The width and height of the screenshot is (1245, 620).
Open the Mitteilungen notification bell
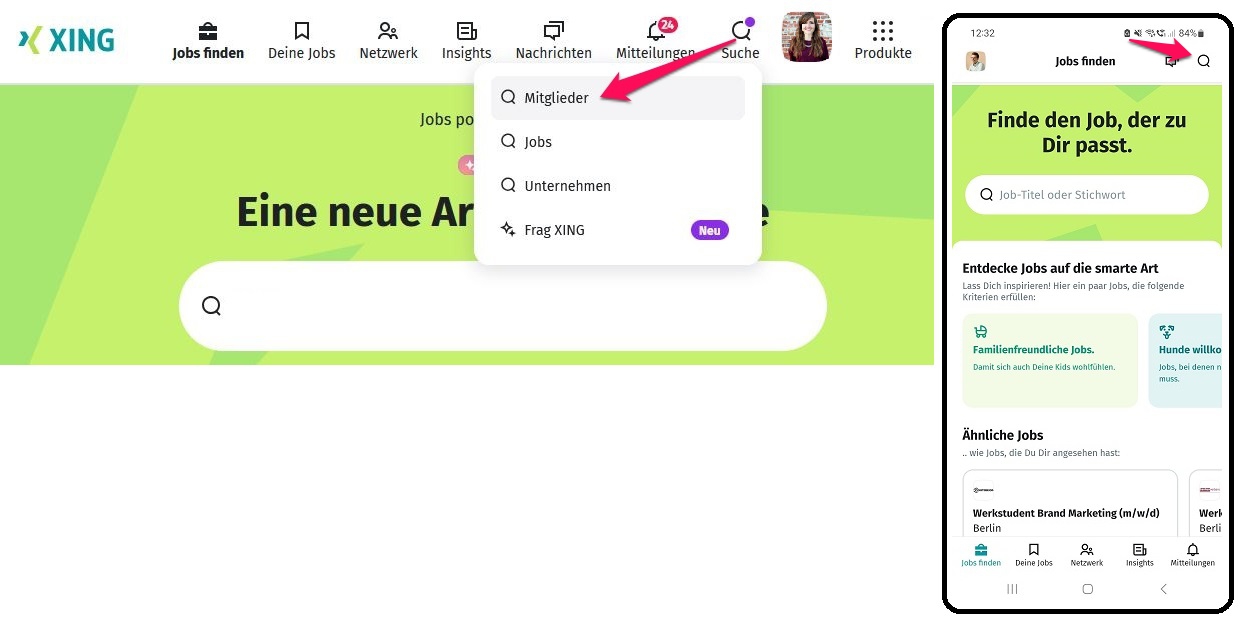655,33
